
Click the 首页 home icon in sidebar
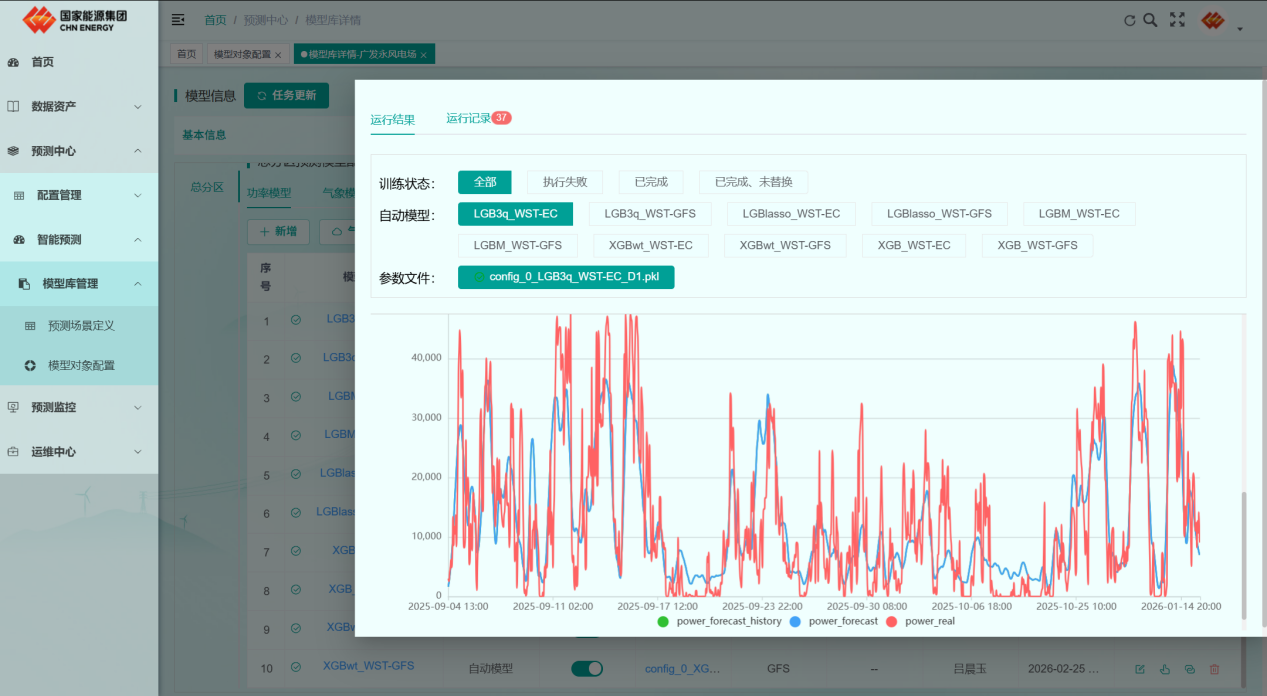coord(14,62)
